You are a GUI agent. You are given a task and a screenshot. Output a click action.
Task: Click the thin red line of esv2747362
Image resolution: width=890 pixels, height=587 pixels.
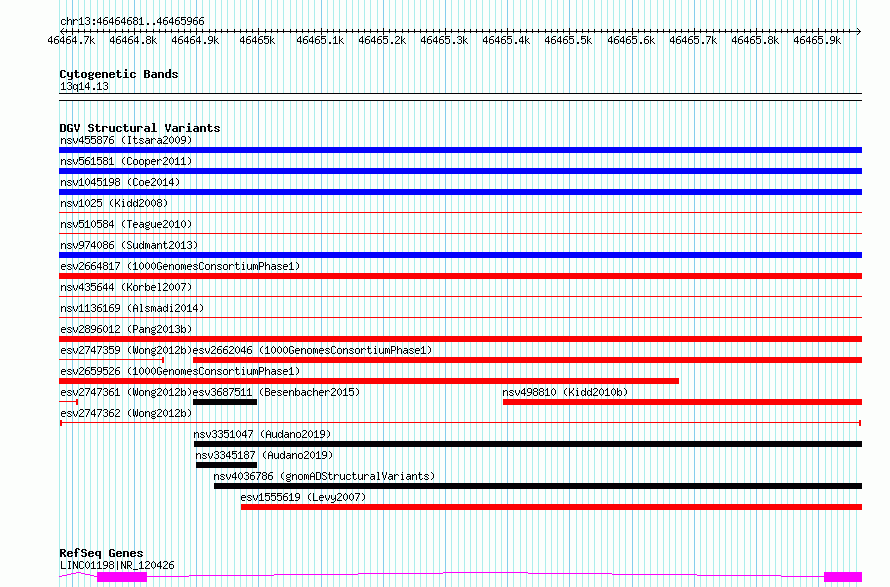coord(460,423)
